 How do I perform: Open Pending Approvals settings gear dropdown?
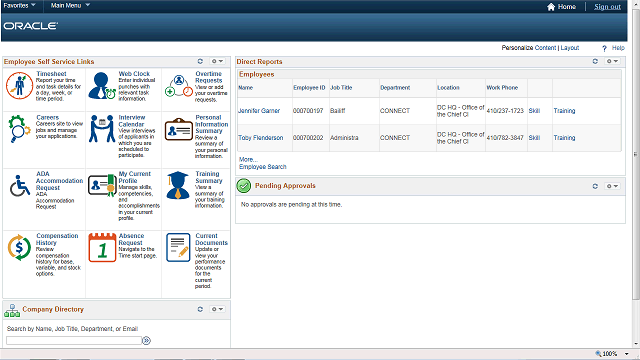[612, 186]
